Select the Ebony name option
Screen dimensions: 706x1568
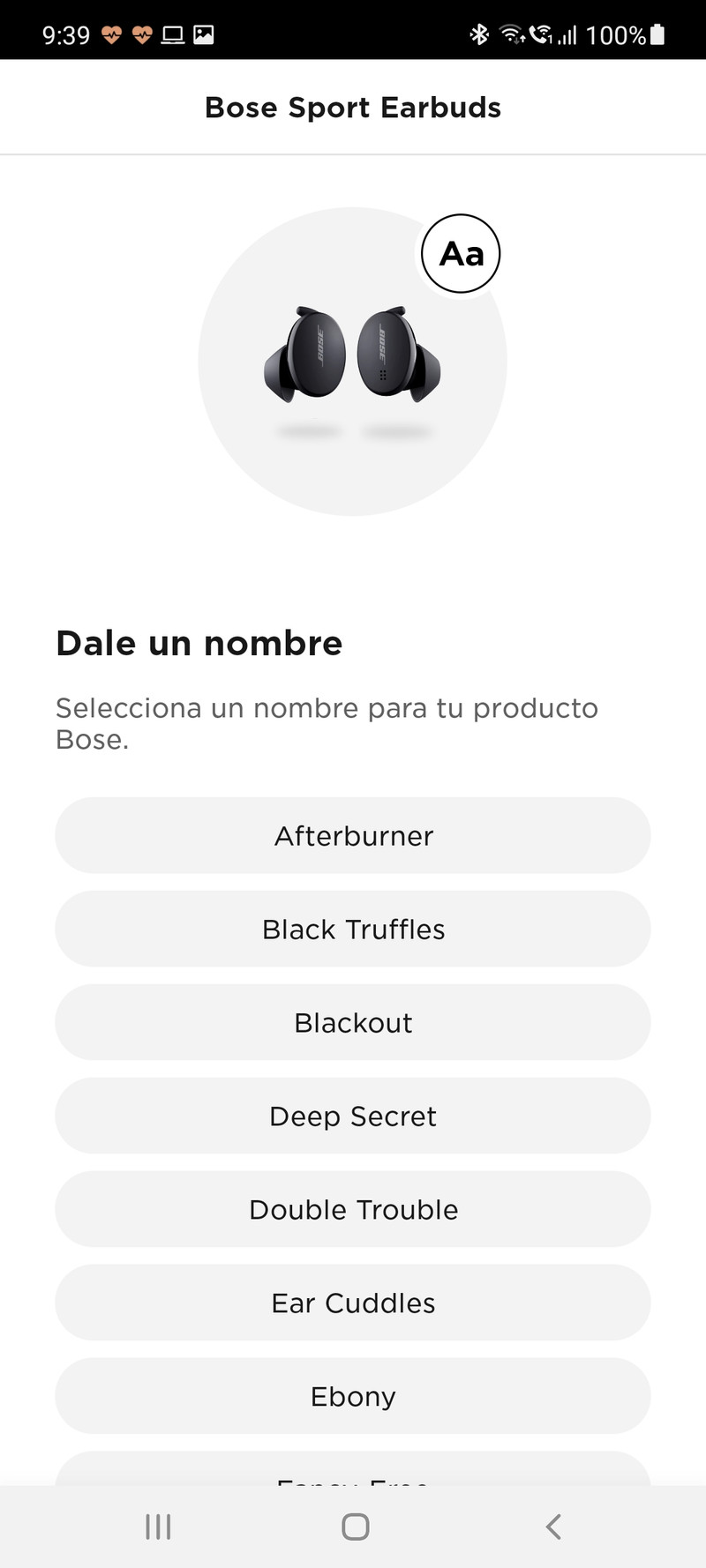(x=353, y=1396)
